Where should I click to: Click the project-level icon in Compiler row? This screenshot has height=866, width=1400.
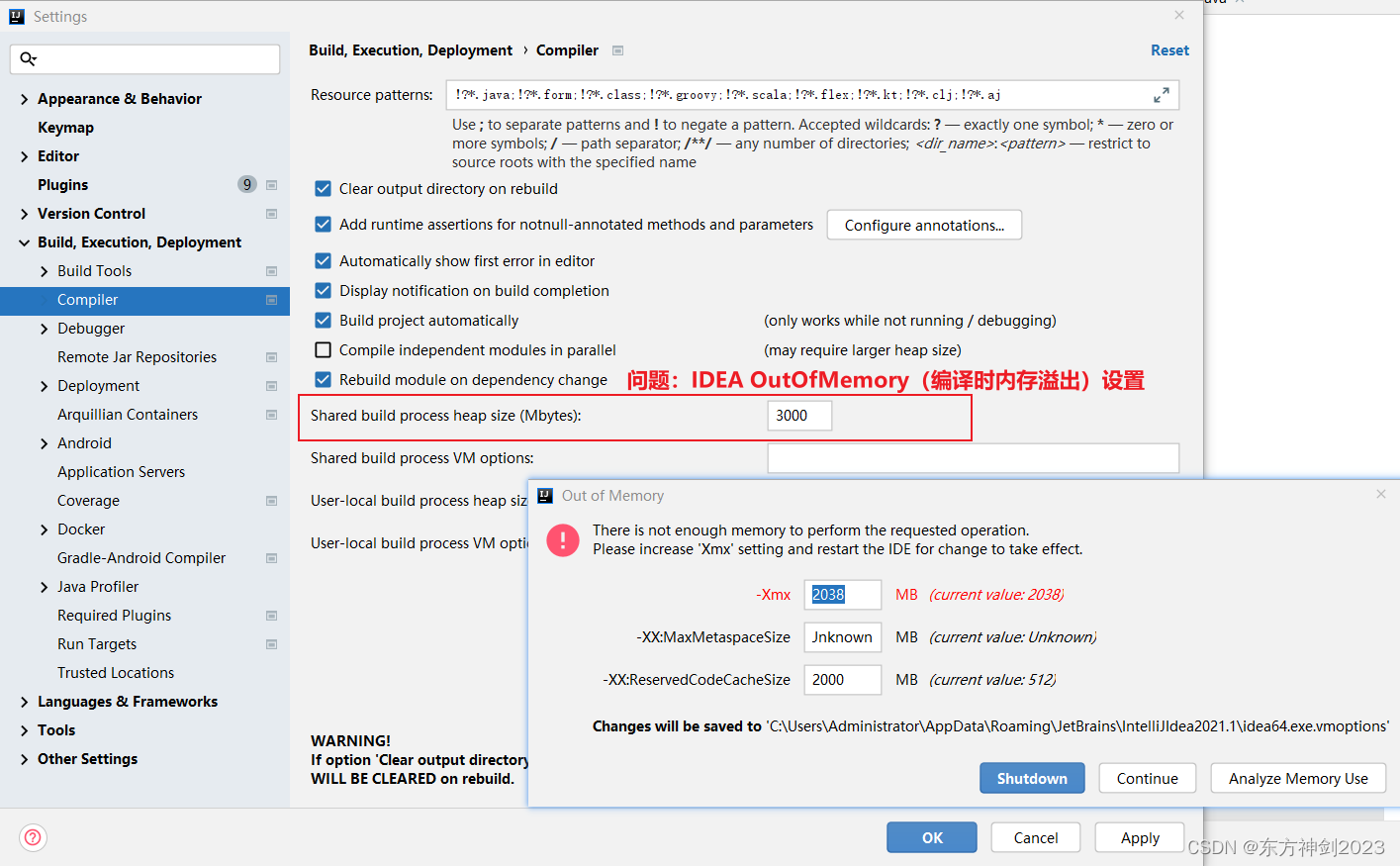tap(271, 300)
